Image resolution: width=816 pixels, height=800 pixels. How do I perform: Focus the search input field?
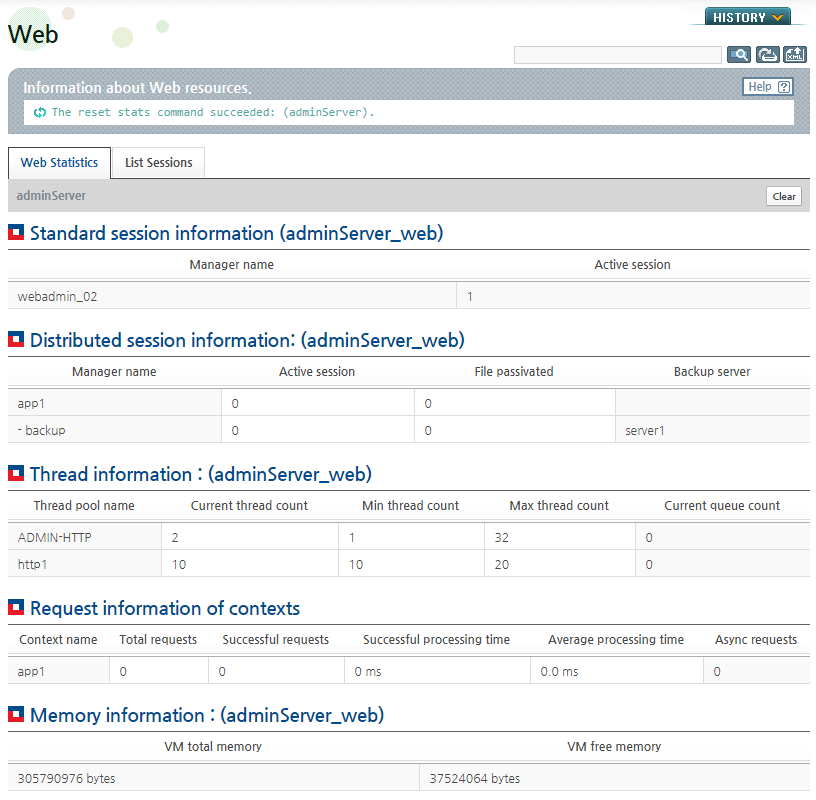click(618, 55)
